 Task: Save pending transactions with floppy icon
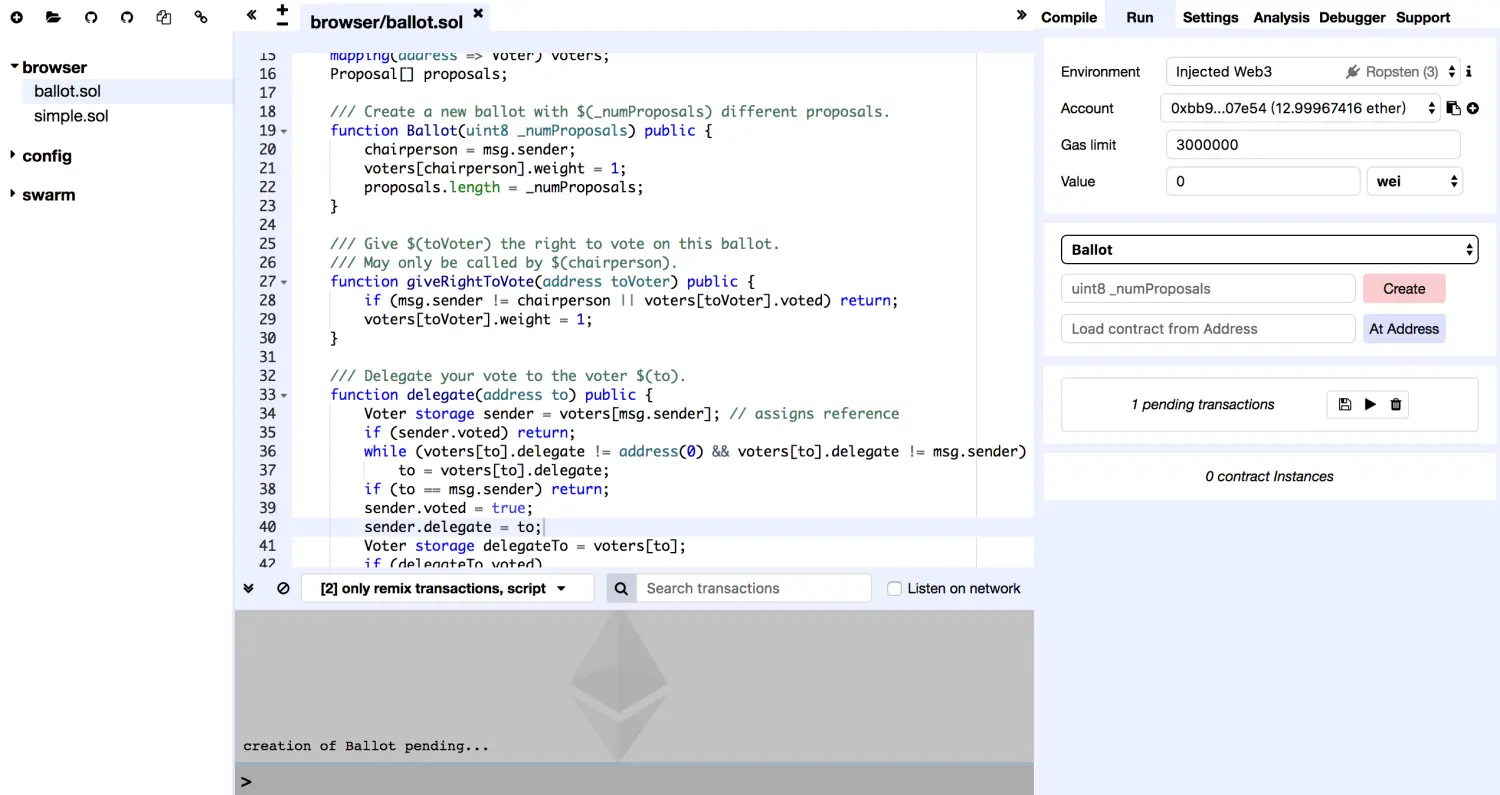point(1344,404)
